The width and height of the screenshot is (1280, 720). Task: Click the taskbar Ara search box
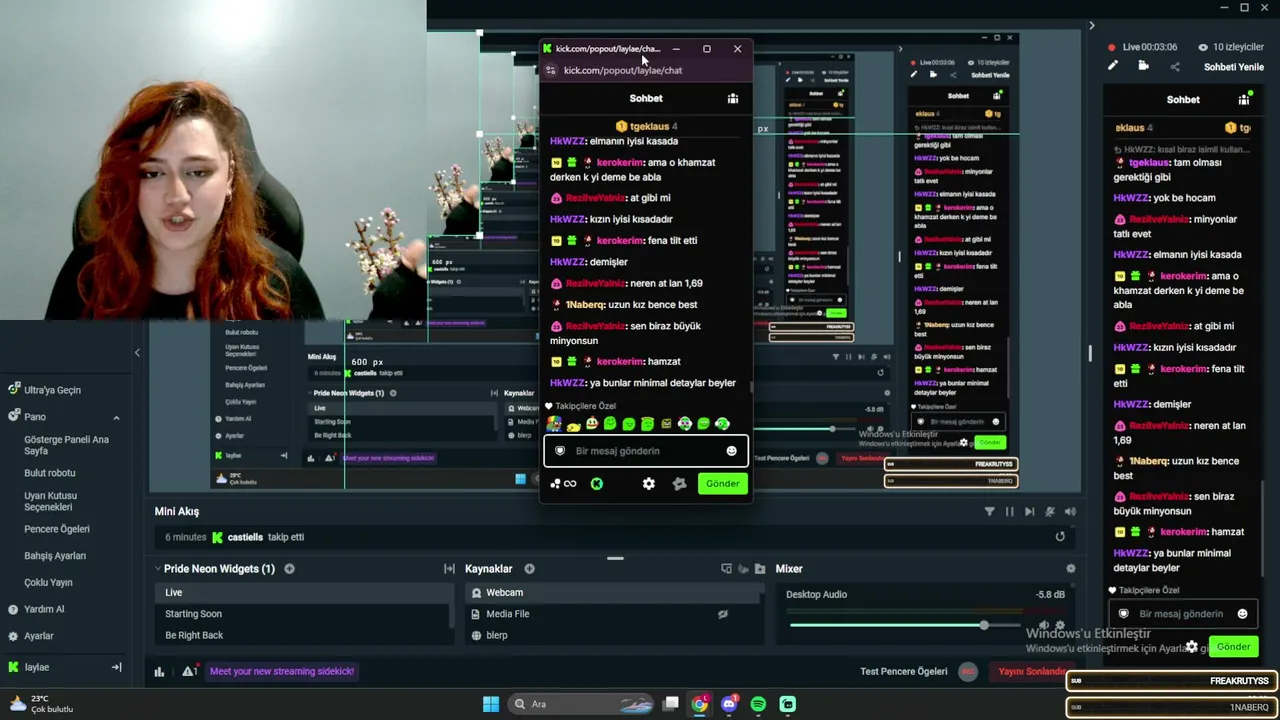582,704
